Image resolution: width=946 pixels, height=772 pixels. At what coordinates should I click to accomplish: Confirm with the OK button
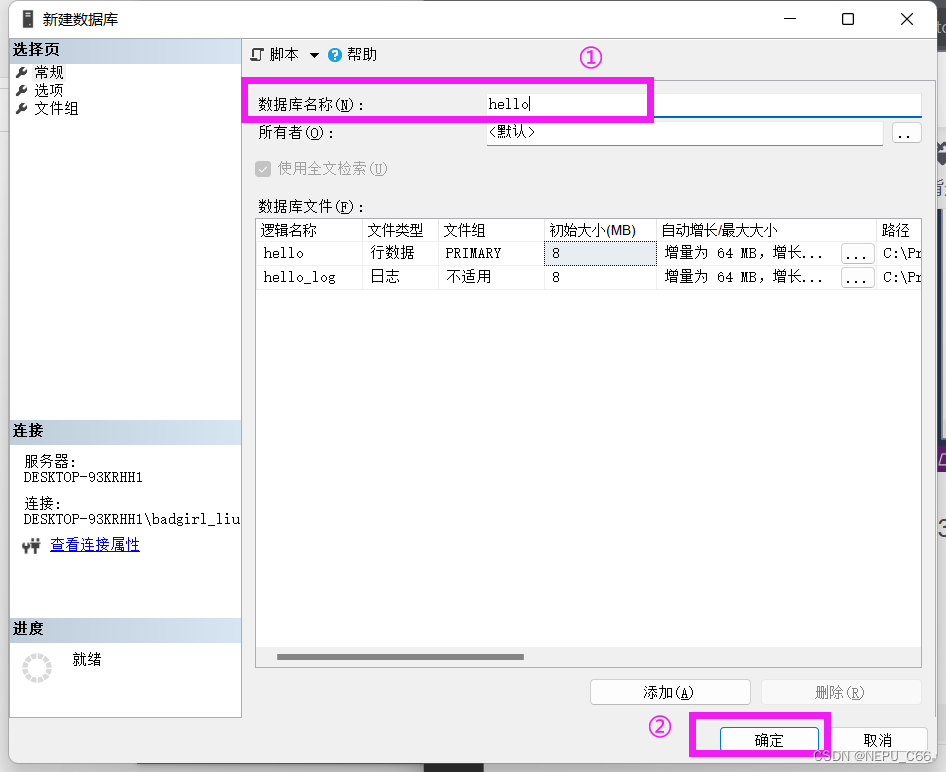point(769,740)
